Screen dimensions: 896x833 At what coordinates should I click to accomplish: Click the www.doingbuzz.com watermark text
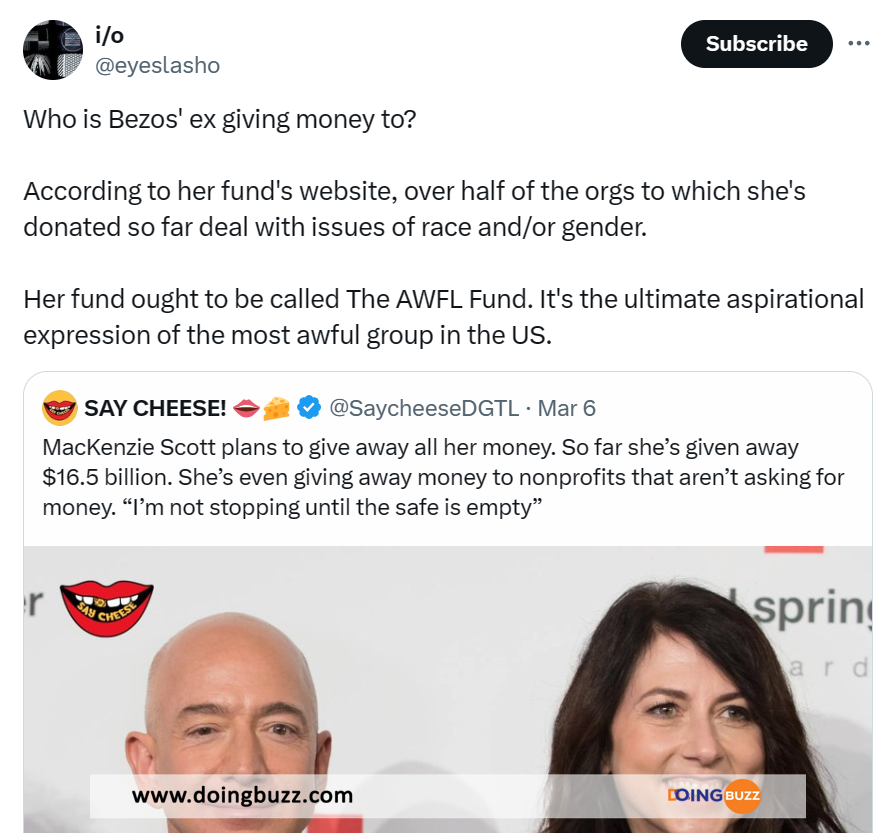point(242,795)
